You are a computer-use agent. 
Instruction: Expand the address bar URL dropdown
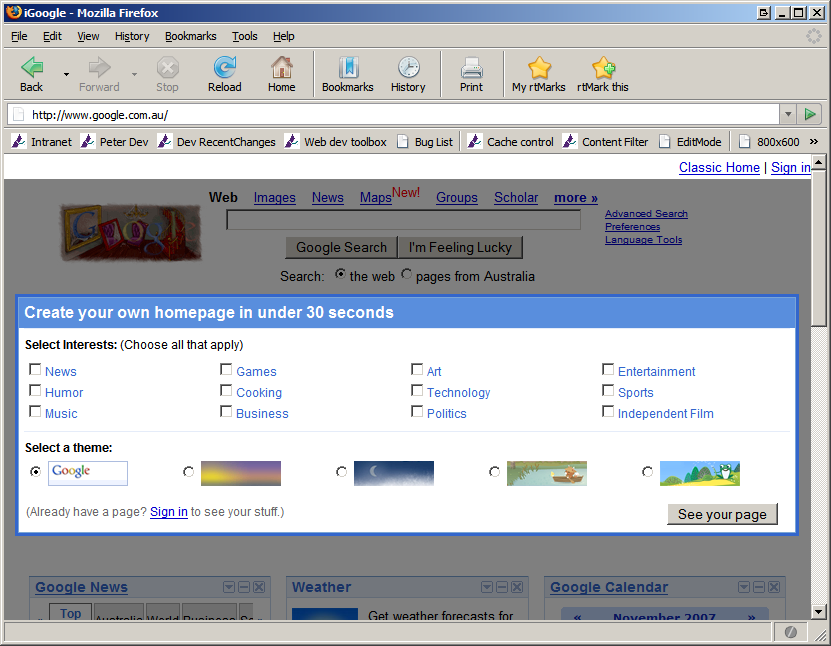(x=788, y=114)
